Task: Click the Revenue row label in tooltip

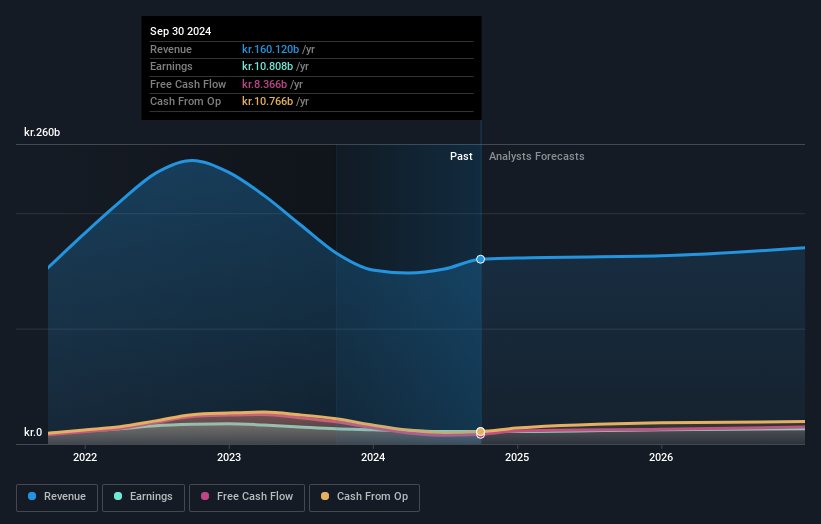Action: click(x=171, y=49)
